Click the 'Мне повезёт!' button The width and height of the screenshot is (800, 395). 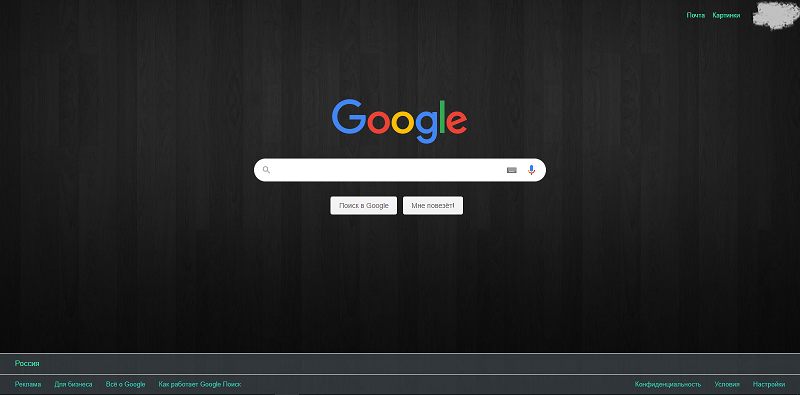[433, 206]
